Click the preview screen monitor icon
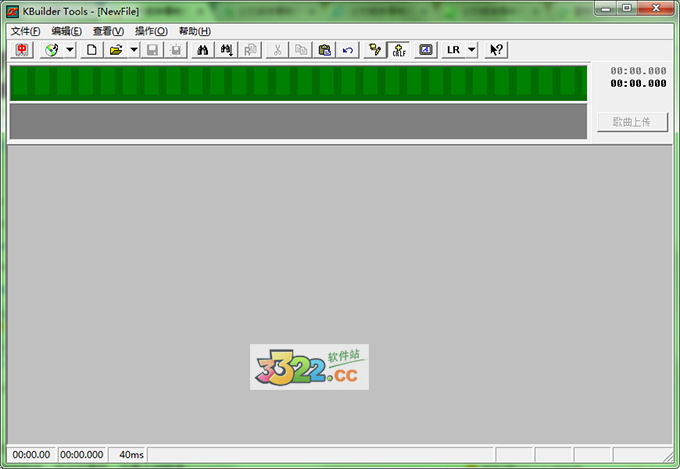Screen dimensions: 680x469 tap(426, 50)
